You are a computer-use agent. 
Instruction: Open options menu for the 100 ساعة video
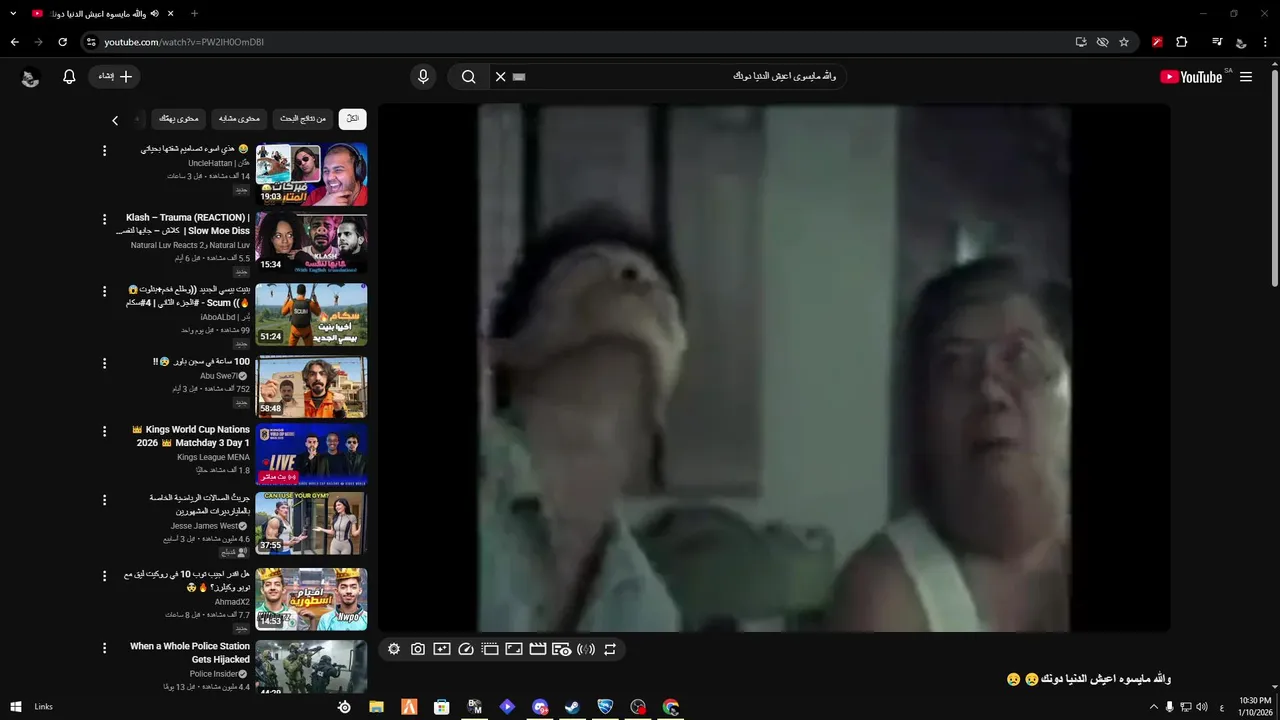tap(104, 362)
